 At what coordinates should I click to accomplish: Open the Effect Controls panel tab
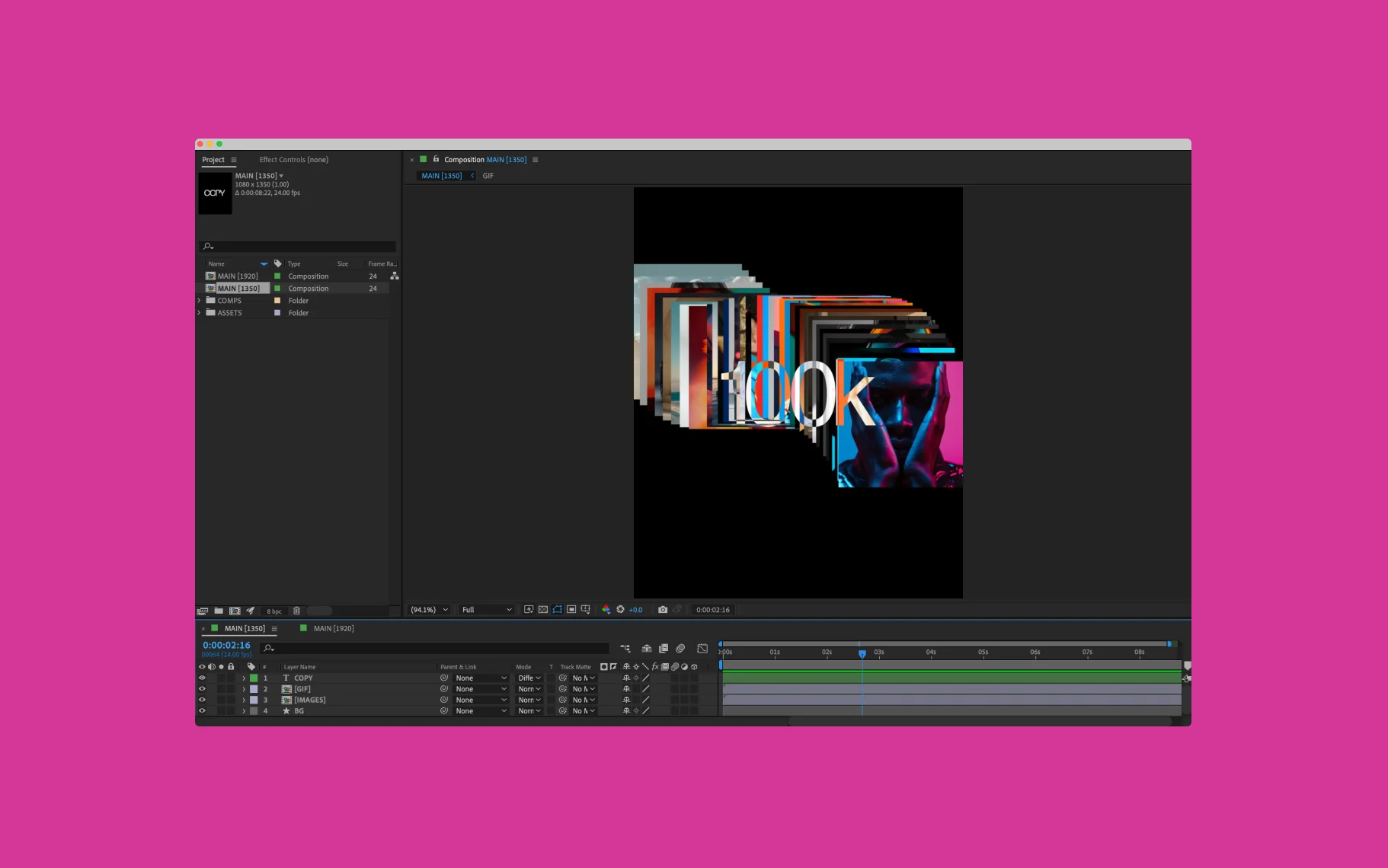point(293,160)
